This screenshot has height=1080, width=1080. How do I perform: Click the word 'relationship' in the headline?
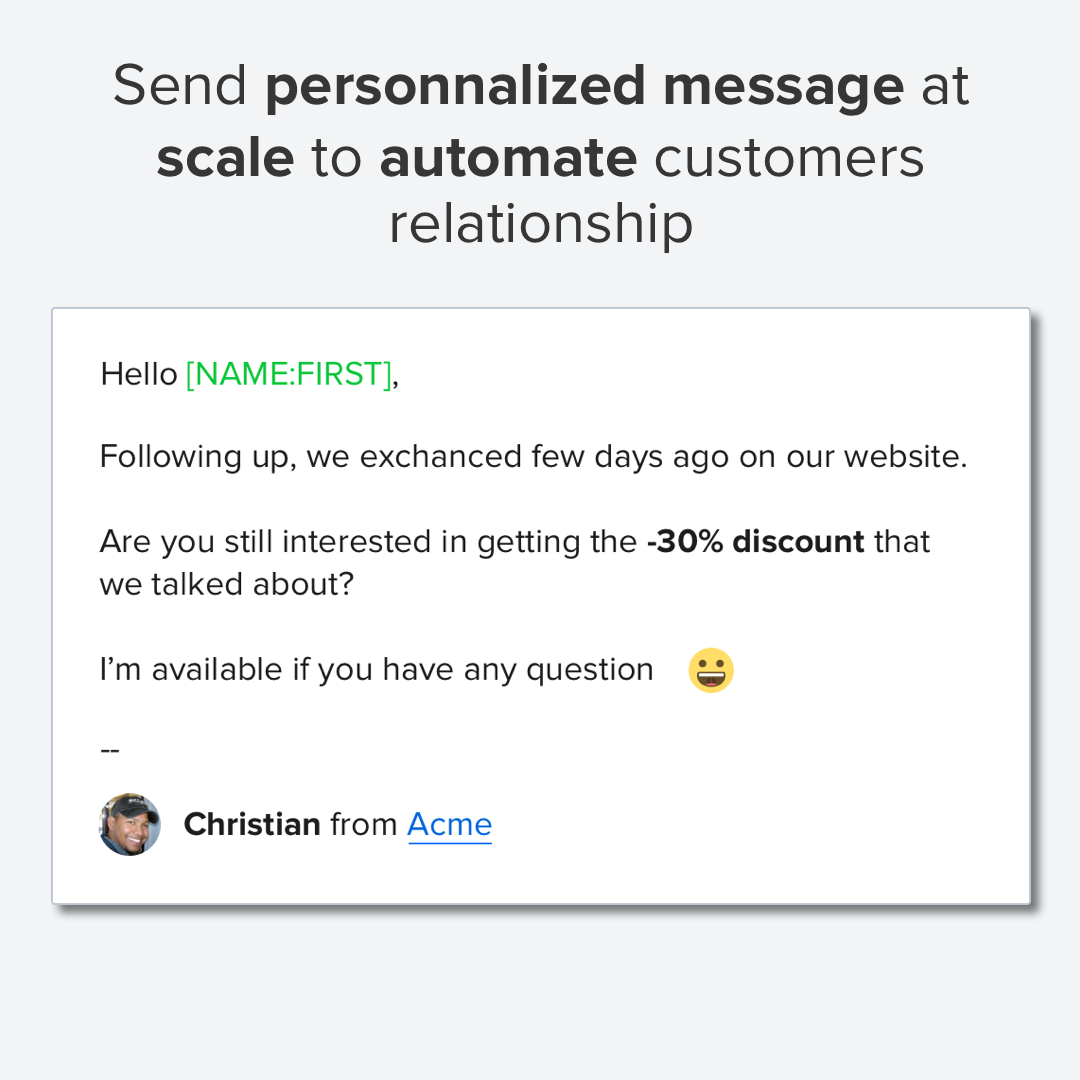(540, 224)
